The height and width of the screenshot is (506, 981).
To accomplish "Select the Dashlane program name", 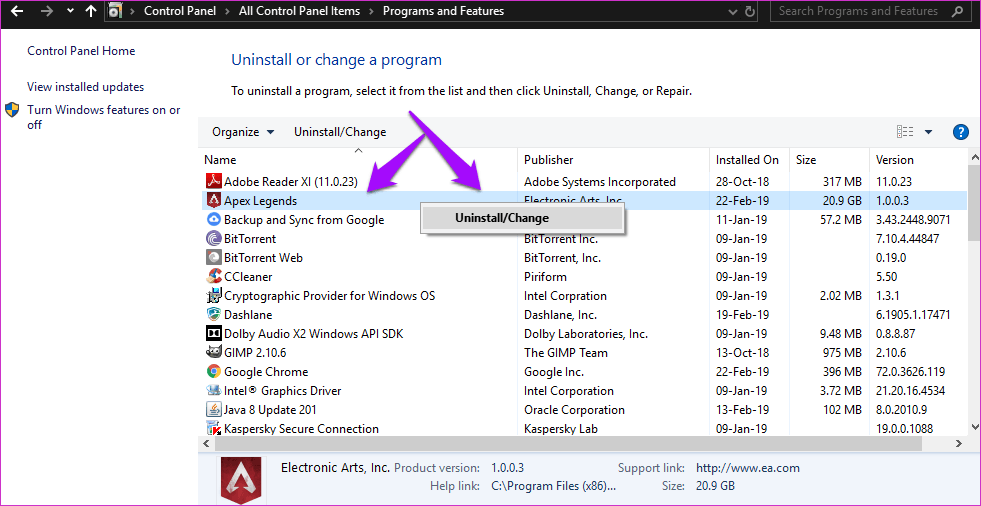I will (248, 315).
